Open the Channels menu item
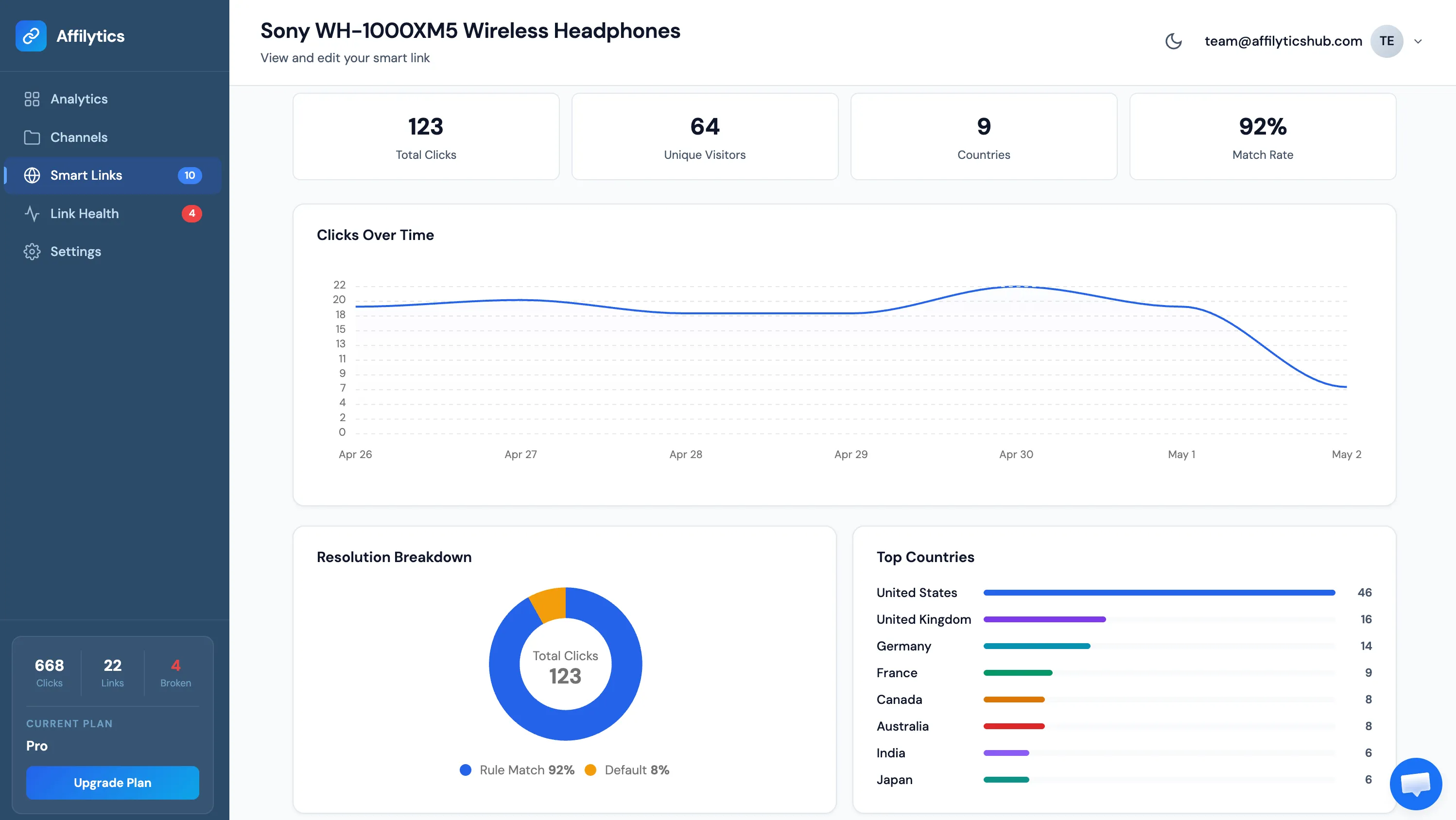The width and height of the screenshot is (1456, 820). click(112, 137)
